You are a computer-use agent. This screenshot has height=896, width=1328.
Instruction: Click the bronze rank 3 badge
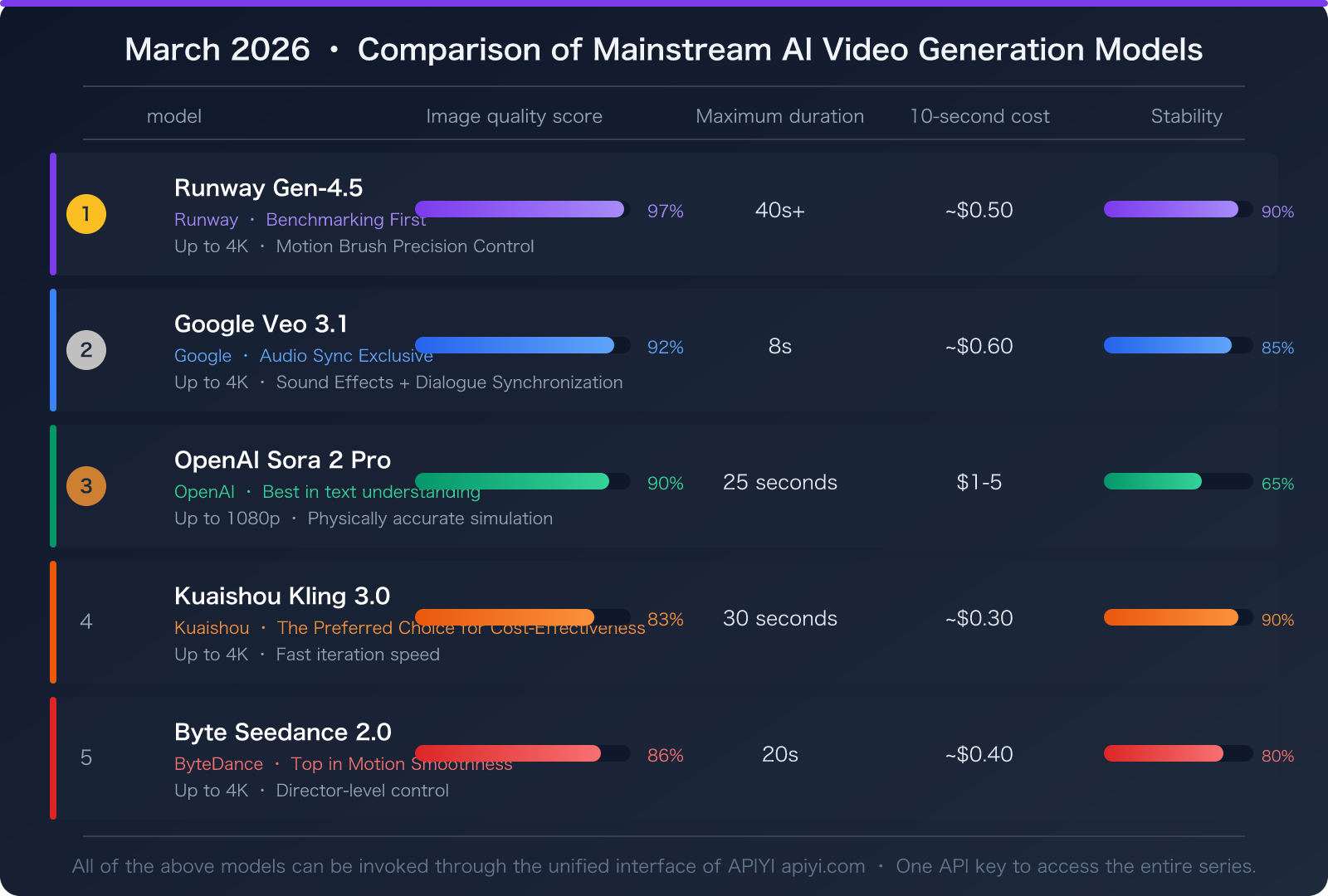tap(85, 487)
